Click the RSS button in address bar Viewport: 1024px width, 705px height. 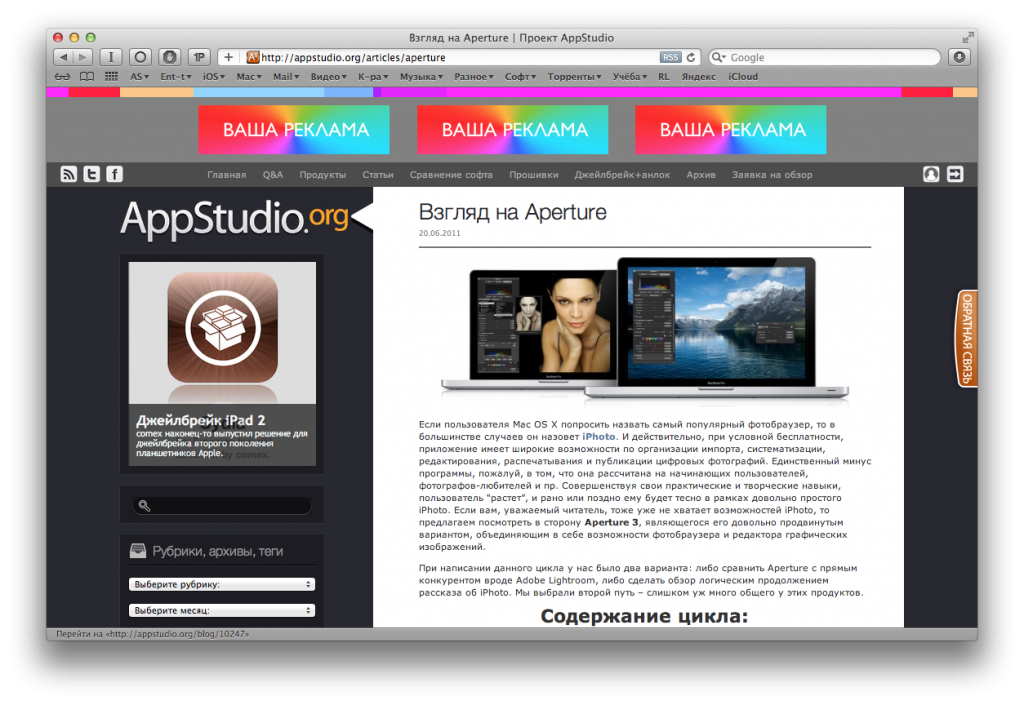tap(671, 58)
